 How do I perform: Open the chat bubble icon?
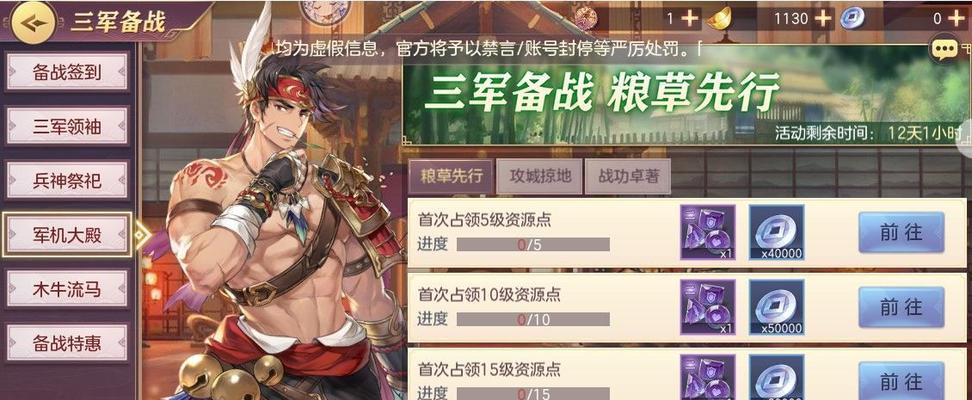(943, 50)
